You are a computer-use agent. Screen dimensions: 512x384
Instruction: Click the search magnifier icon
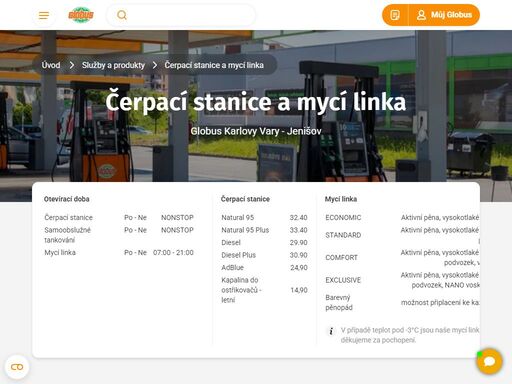[x=122, y=15]
